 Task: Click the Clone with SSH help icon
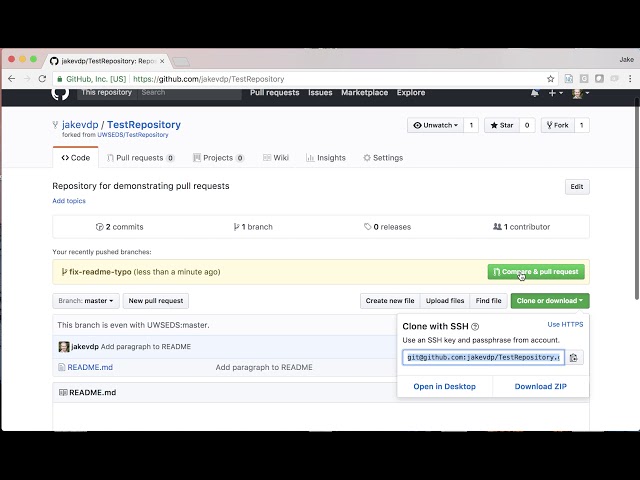coord(475,327)
